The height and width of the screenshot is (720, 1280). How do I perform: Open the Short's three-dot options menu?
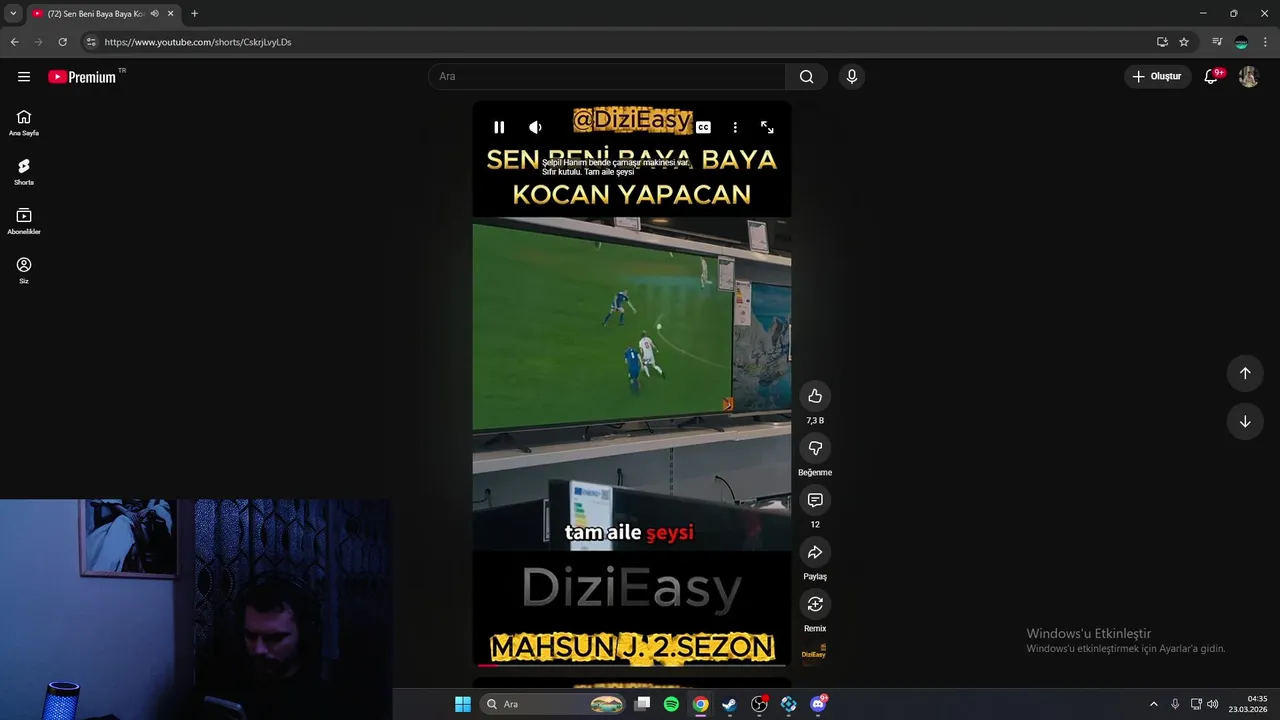point(735,127)
